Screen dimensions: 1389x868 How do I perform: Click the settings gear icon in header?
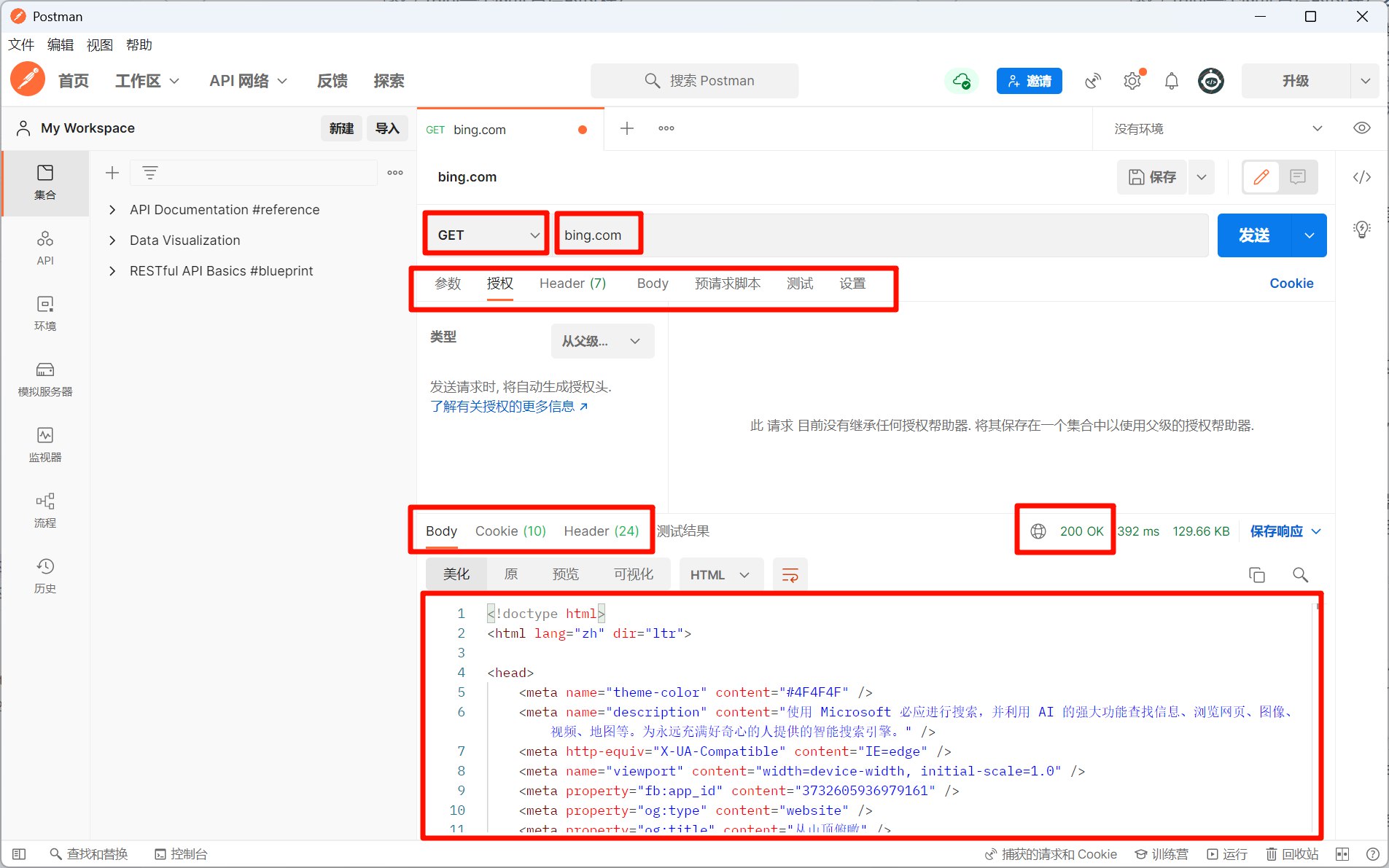coord(1132,81)
